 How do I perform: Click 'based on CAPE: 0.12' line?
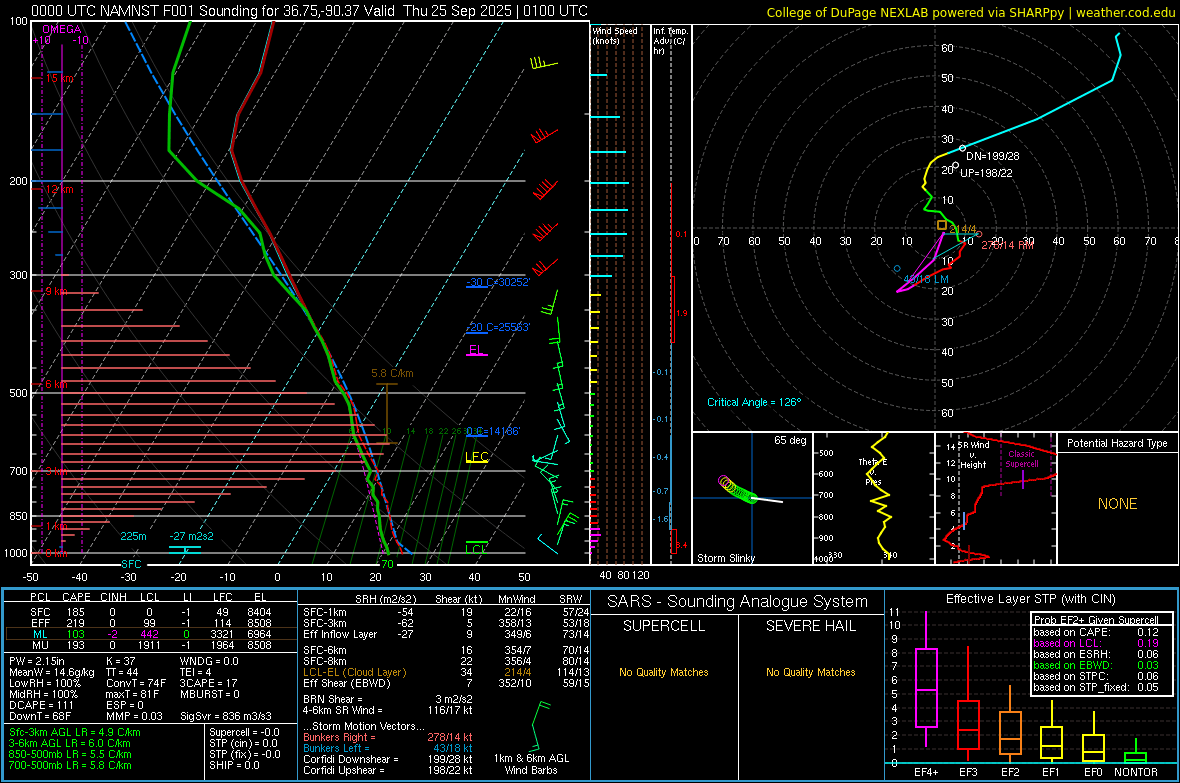point(1096,632)
